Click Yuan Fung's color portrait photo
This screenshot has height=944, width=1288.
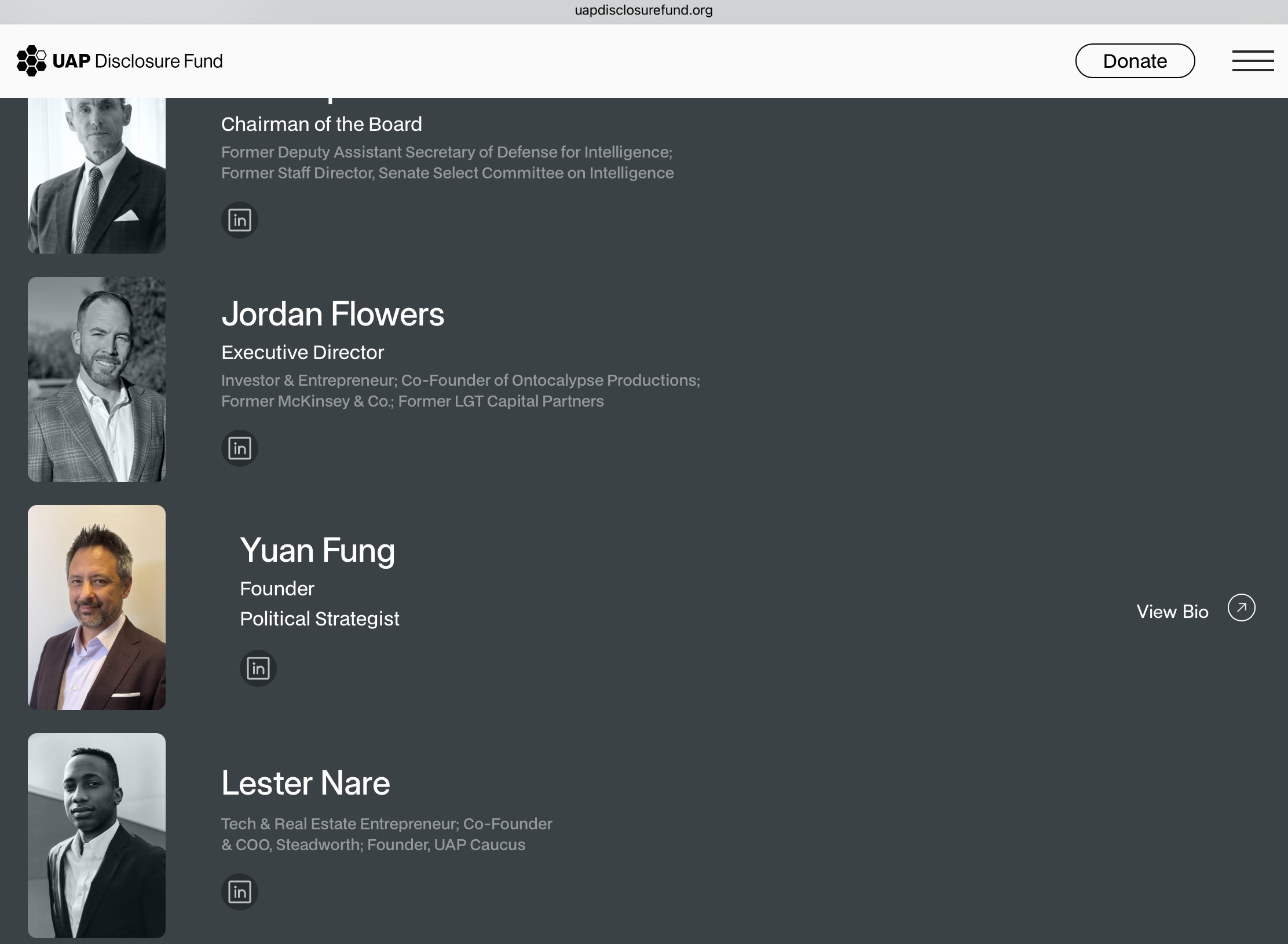97,608
